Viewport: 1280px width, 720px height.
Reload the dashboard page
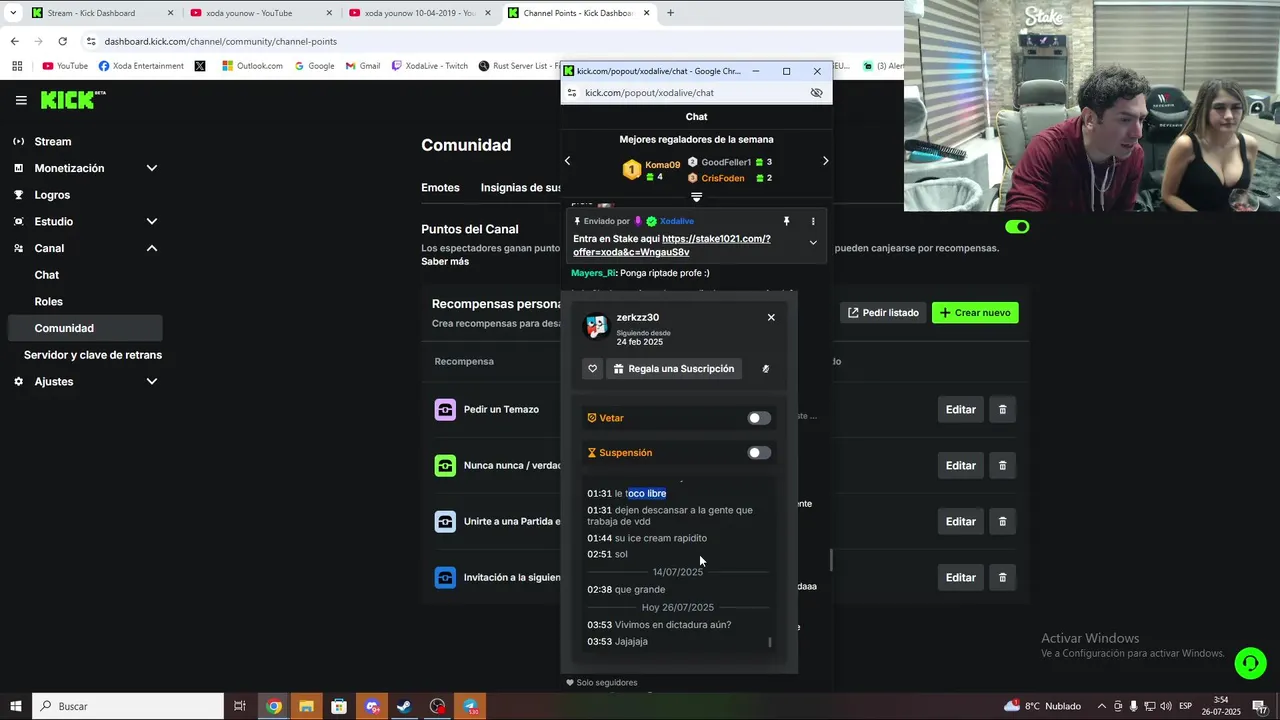pos(62,41)
